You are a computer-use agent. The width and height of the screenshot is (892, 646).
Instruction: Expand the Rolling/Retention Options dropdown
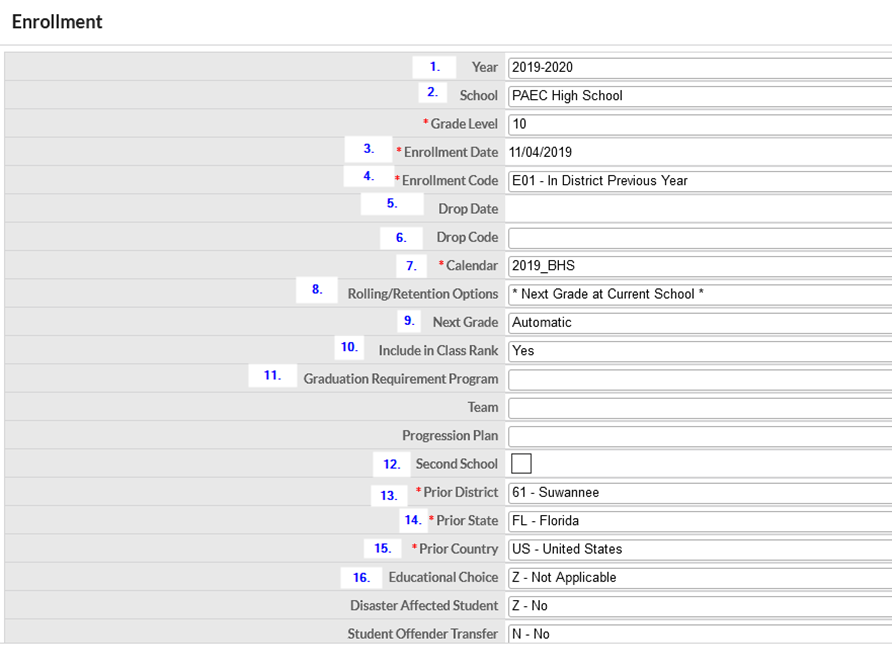click(698, 294)
